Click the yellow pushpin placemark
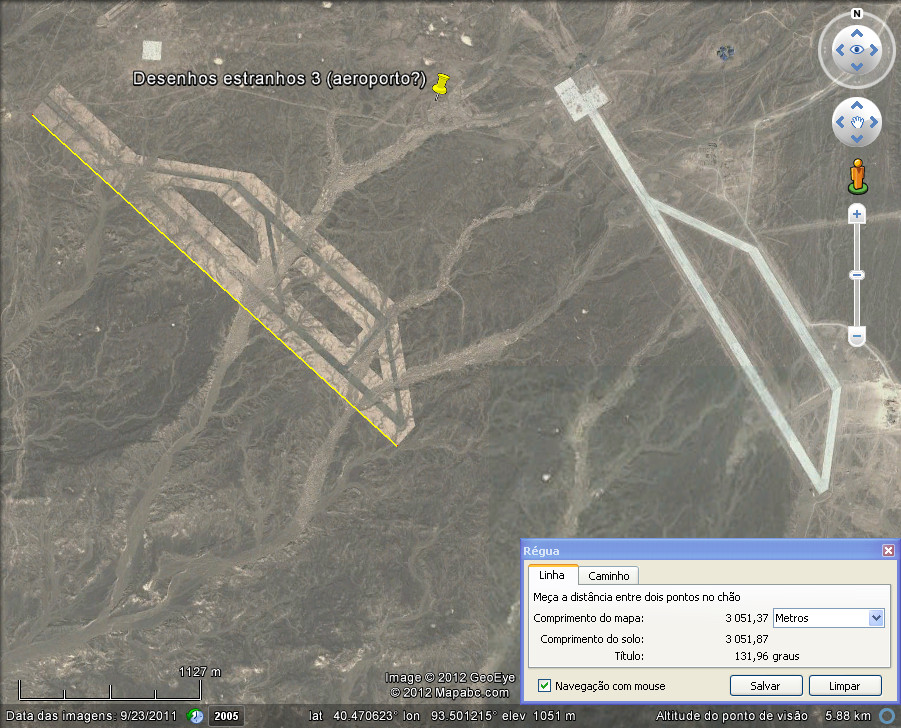901x728 pixels. click(440, 86)
